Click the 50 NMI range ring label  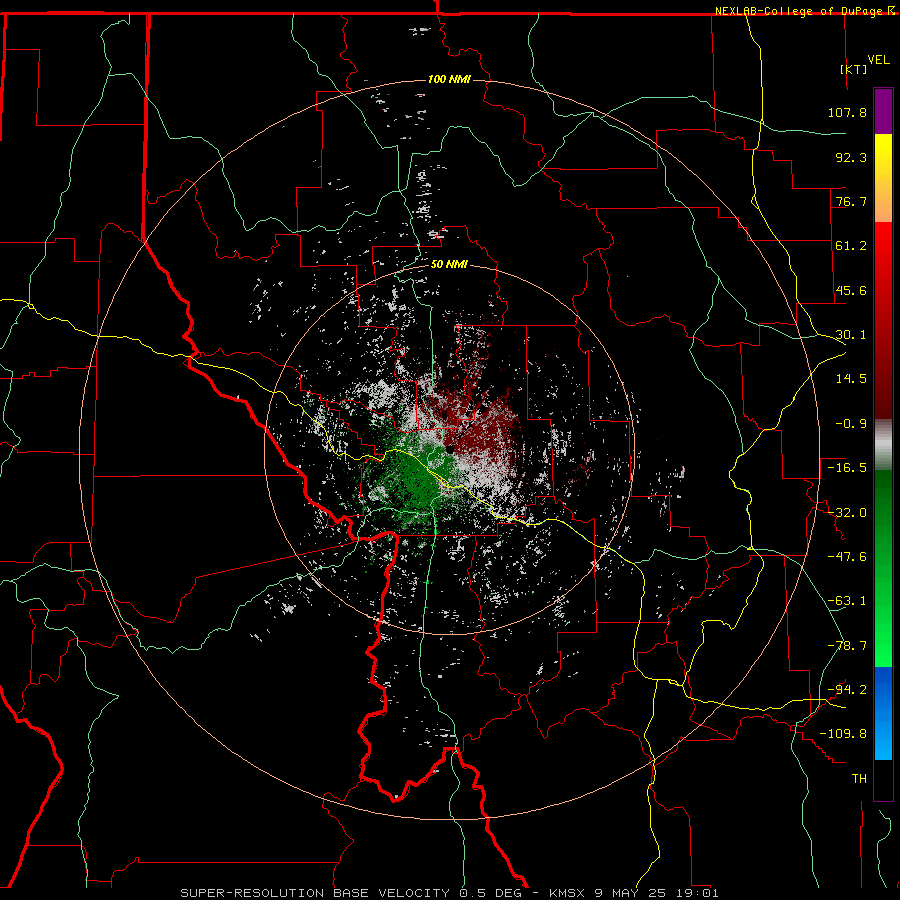pos(449,264)
